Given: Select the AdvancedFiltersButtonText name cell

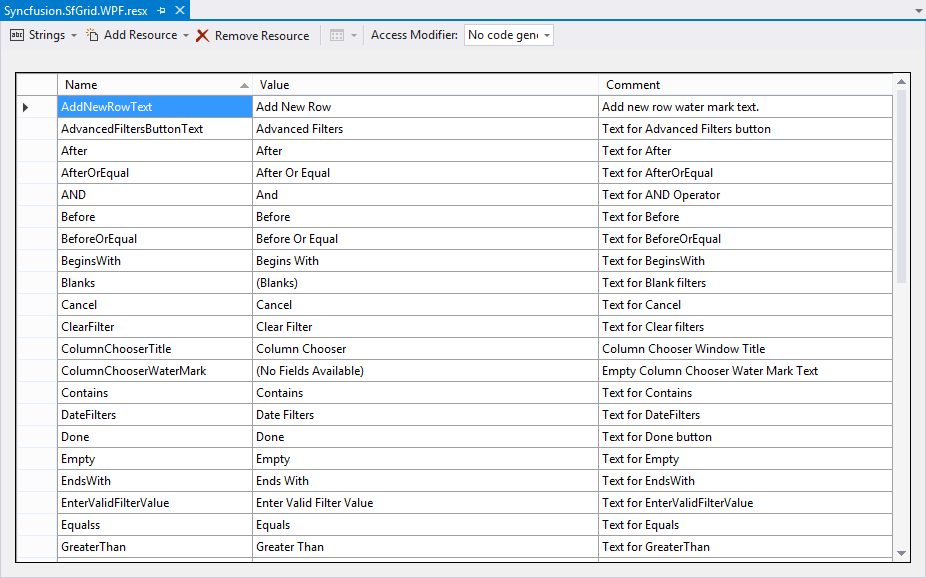Looking at the screenshot, I should coord(155,129).
